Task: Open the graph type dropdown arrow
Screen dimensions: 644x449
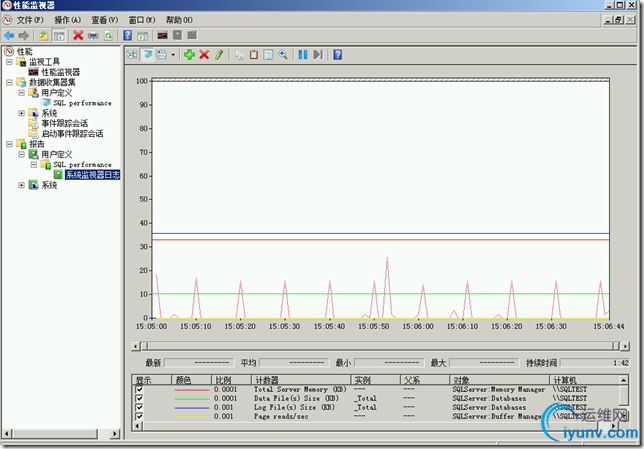Action: tap(173, 55)
